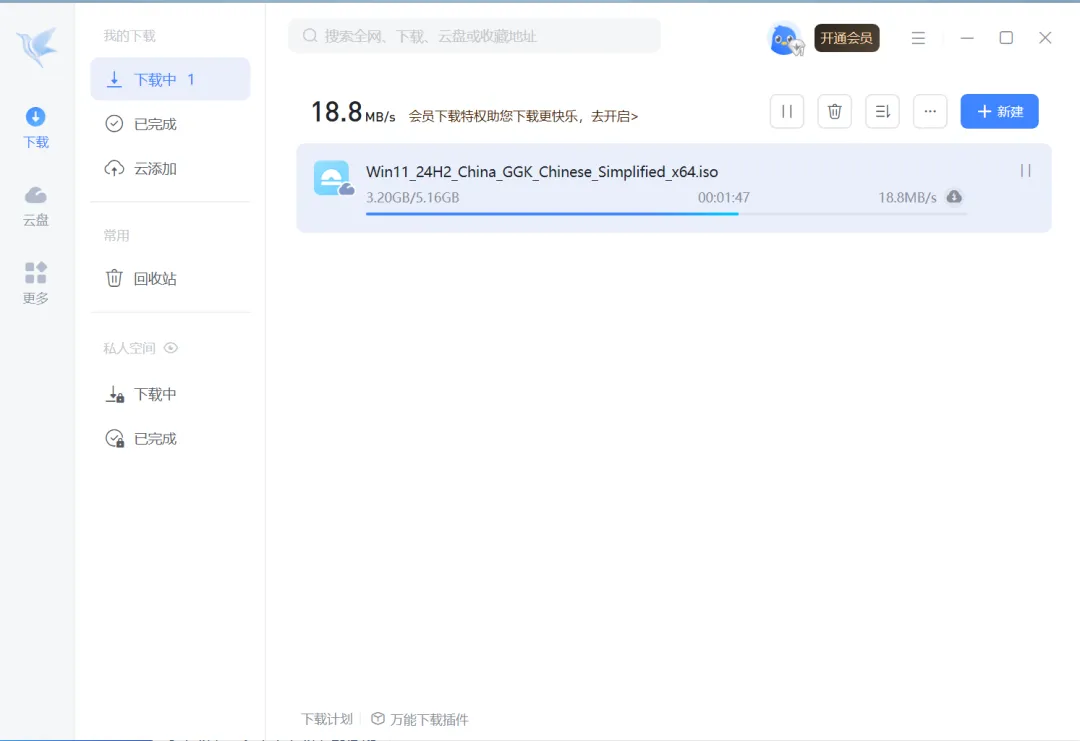
Task: Click the remaining time 00:01:47
Action: point(723,198)
